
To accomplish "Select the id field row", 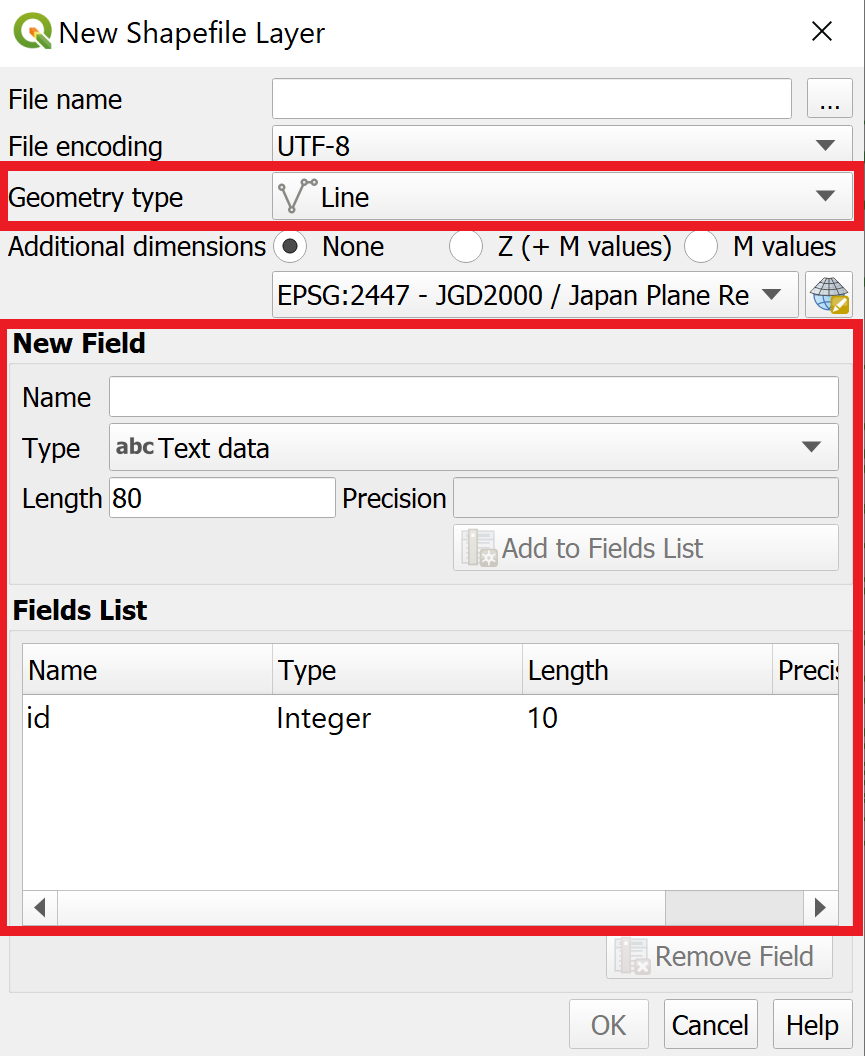I will point(430,718).
